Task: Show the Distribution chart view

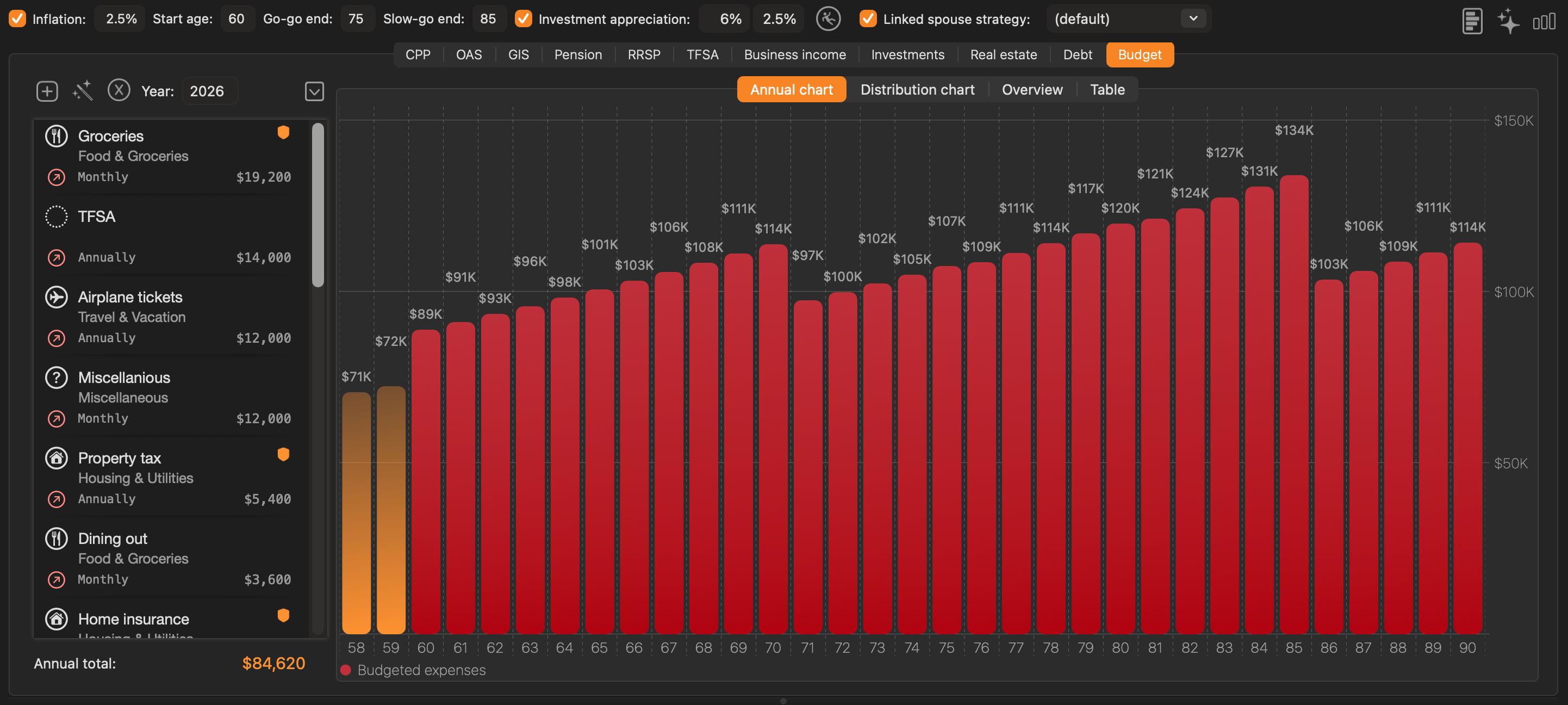Action: click(x=917, y=90)
